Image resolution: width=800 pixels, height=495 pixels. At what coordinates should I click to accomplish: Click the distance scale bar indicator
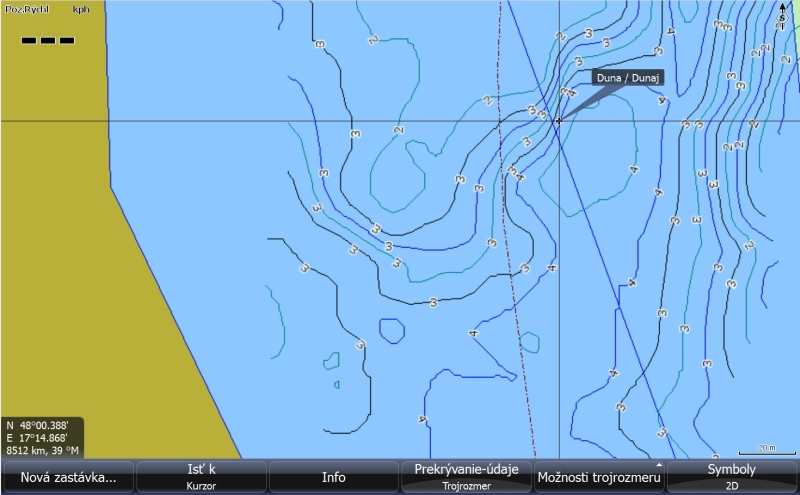click(766, 450)
